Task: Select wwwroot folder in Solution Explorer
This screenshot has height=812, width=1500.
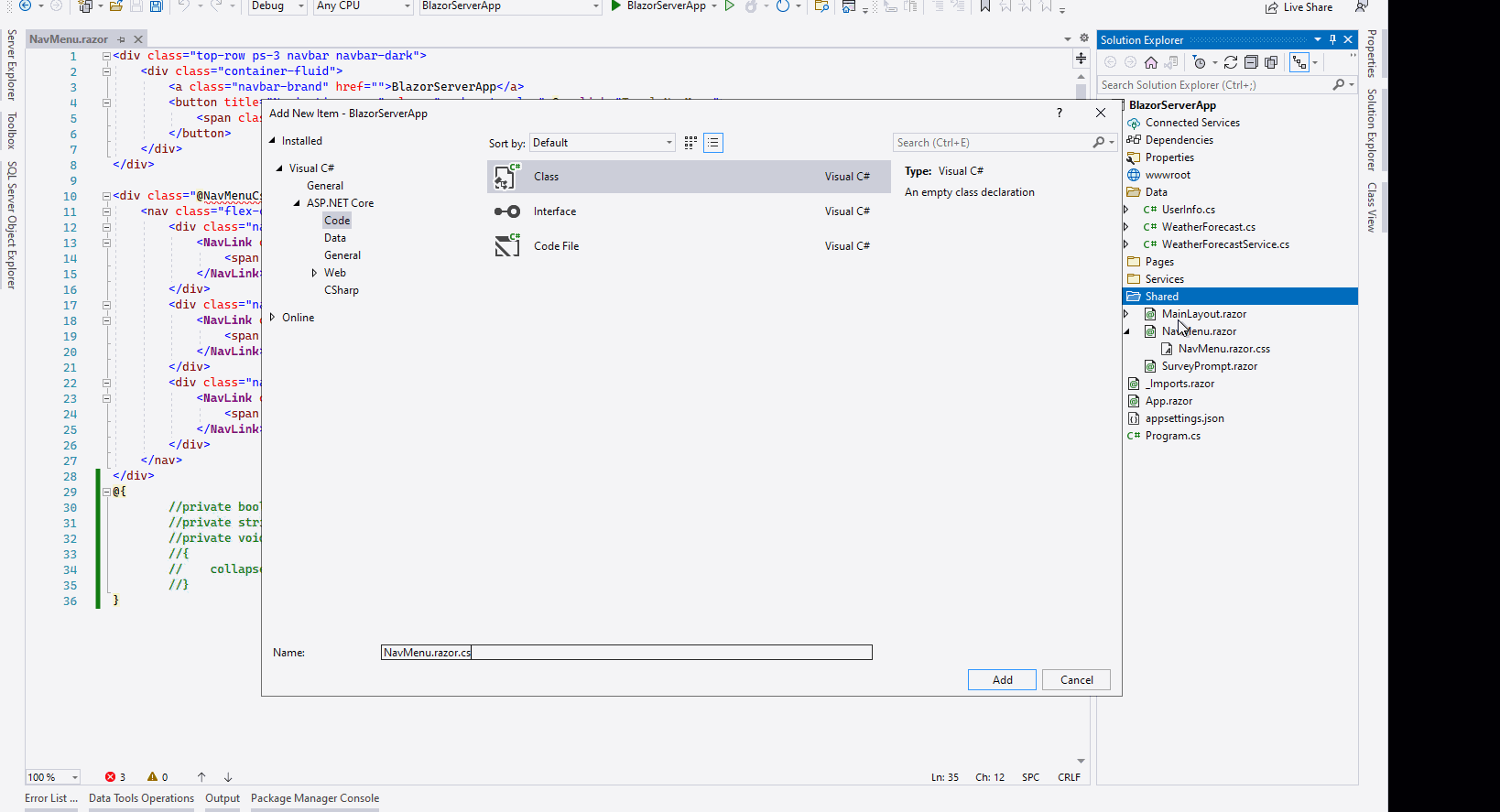Action: (1168, 175)
